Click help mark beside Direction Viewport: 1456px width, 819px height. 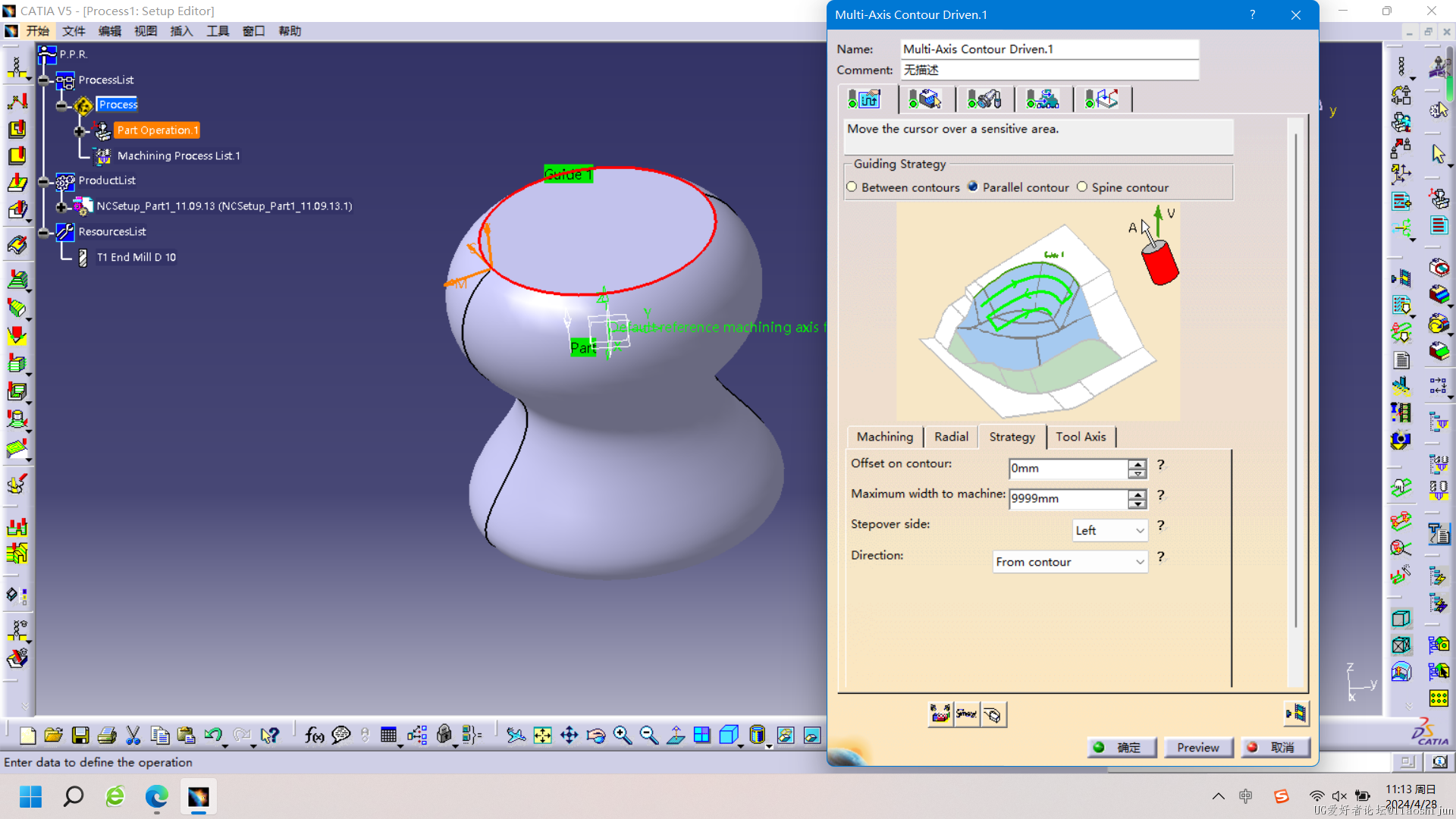[x=1160, y=557]
